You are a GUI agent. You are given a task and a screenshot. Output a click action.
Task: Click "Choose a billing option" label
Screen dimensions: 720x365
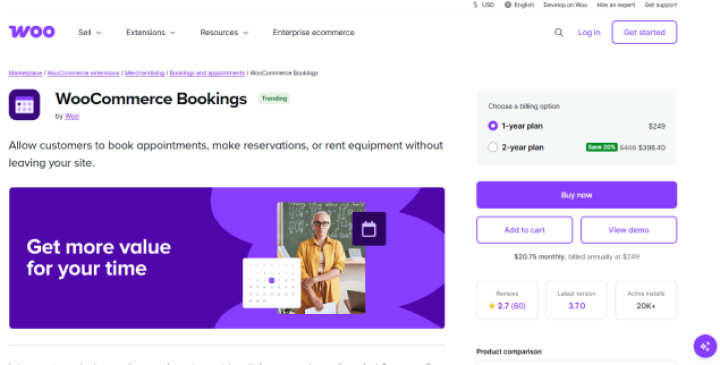(524, 106)
